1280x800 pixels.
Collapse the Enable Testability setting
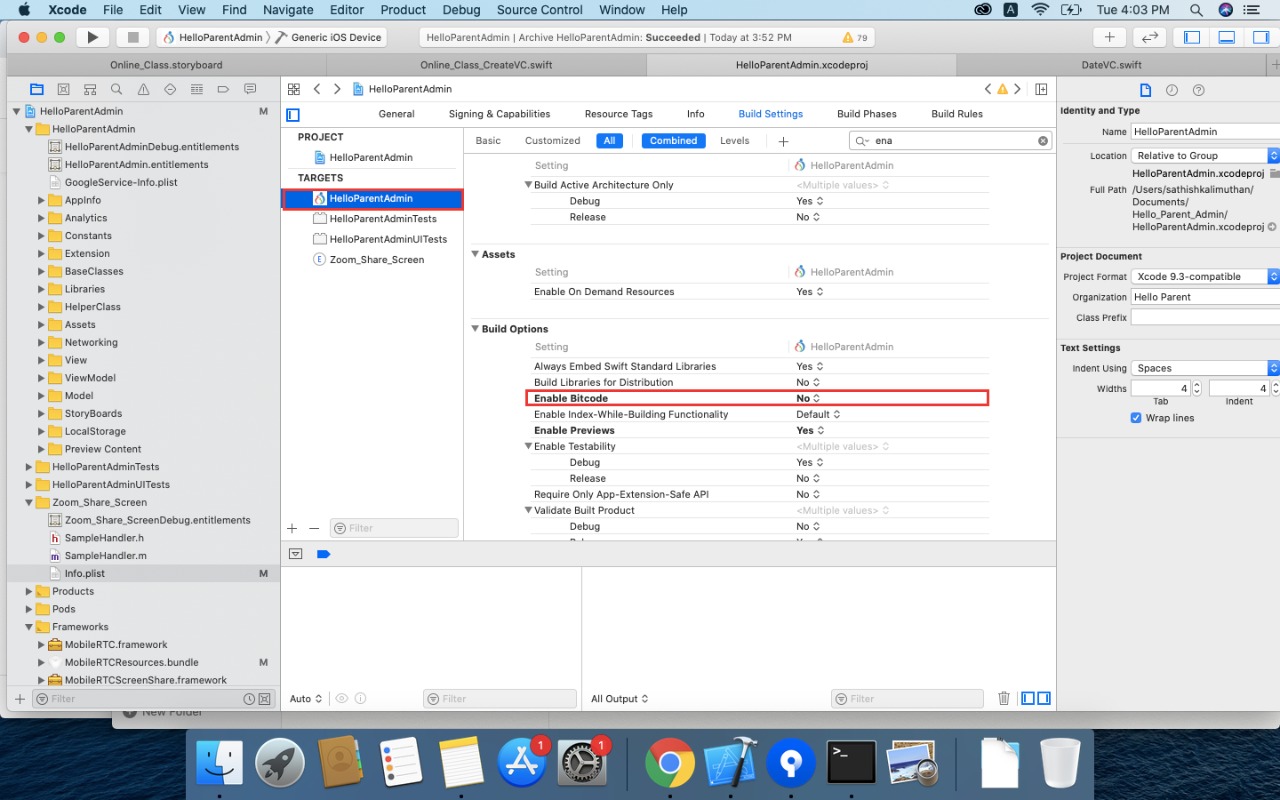[x=528, y=446]
